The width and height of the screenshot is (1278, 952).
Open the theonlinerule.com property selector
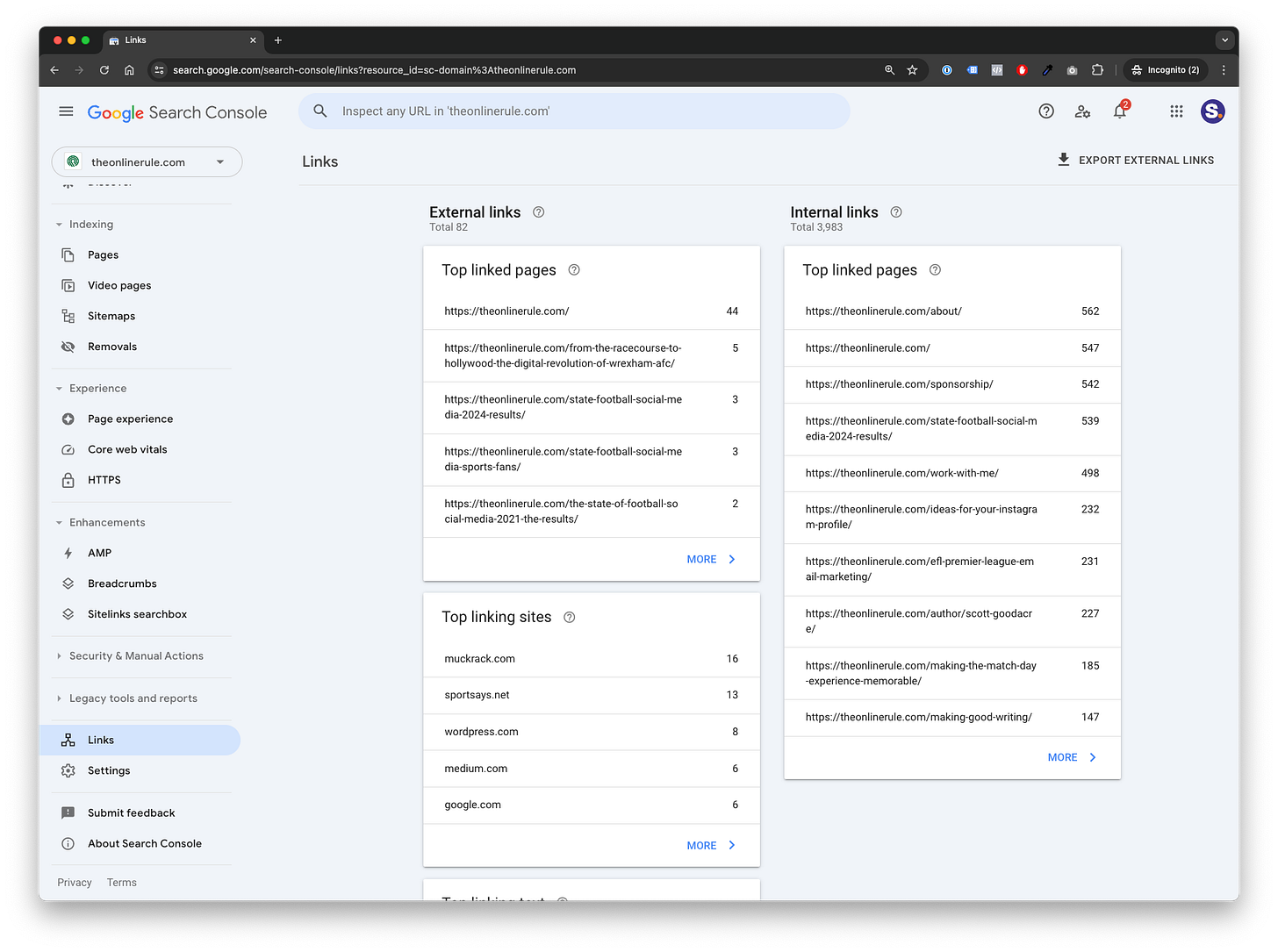[x=147, y=162]
